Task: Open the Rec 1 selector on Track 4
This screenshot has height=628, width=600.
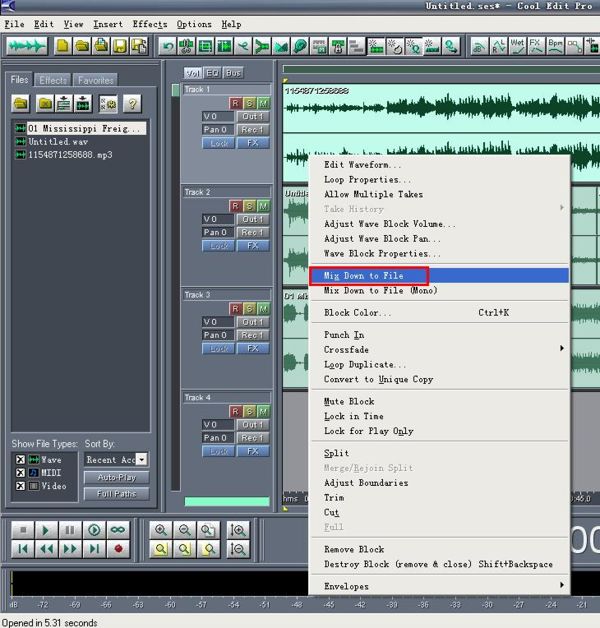Action: [253, 438]
